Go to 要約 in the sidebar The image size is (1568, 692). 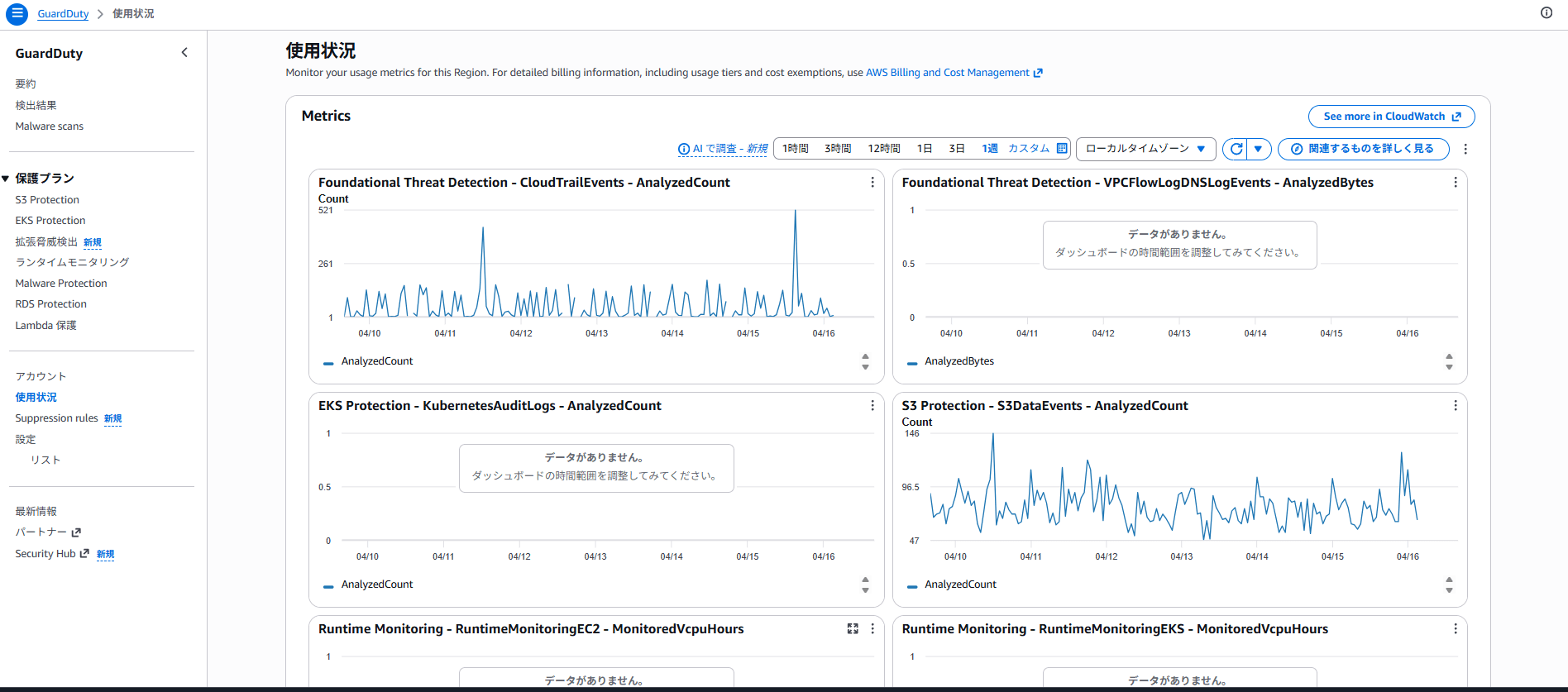tap(26, 84)
